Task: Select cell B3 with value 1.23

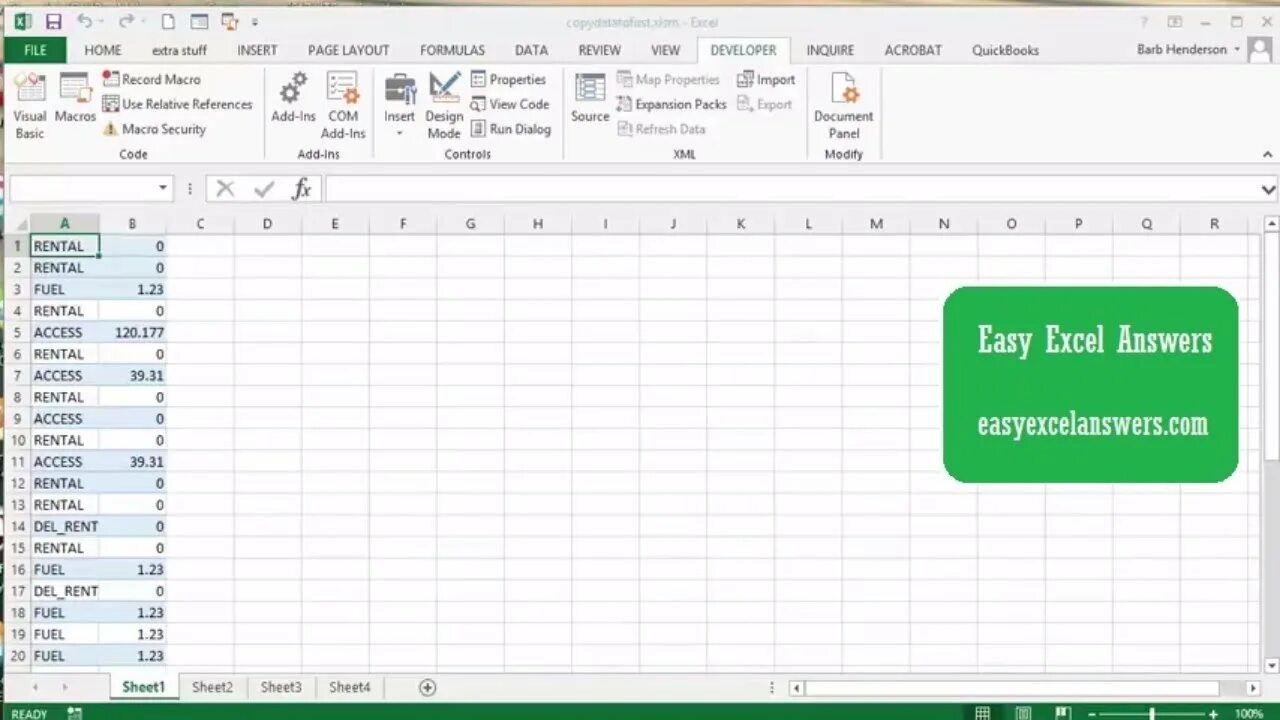Action: (x=132, y=289)
